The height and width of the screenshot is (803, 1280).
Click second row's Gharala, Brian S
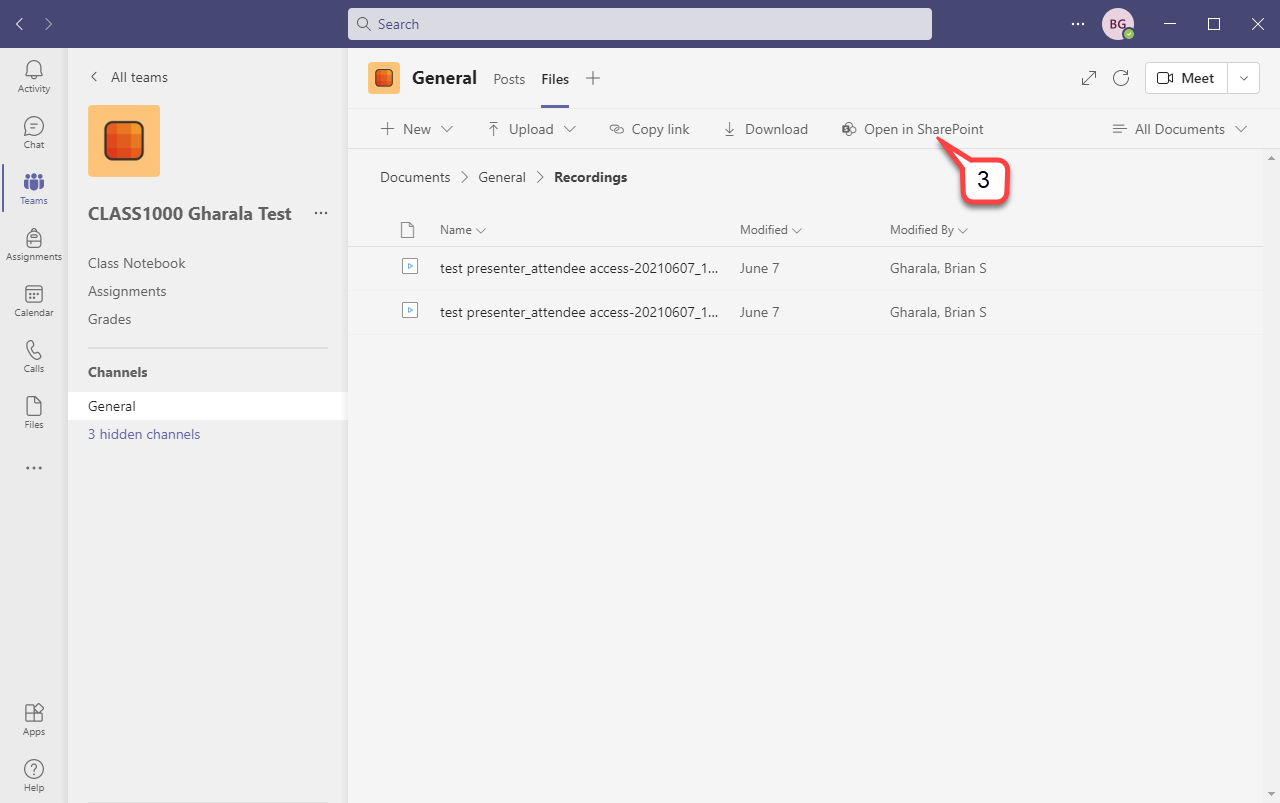938,312
